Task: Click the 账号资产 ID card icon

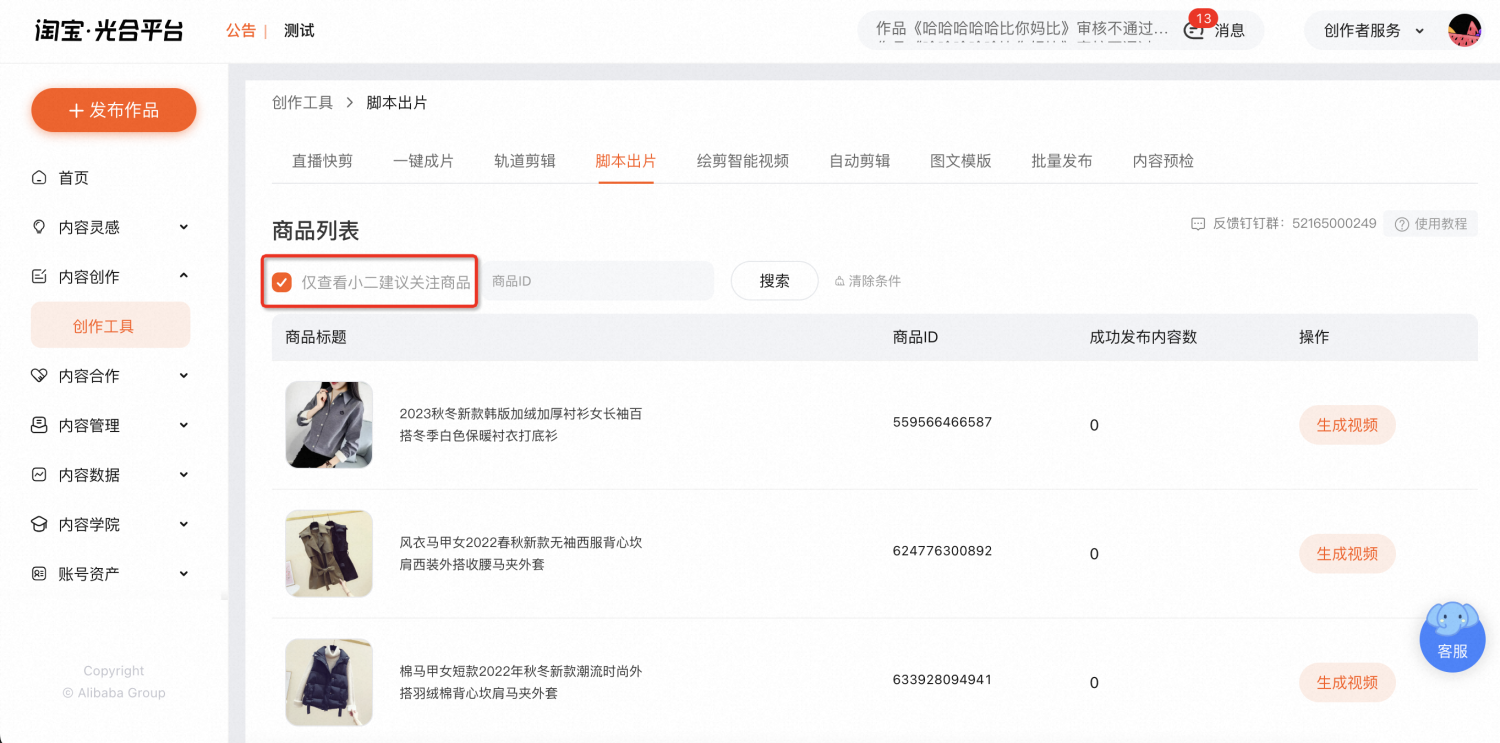Action: pyautogui.click(x=39, y=574)
